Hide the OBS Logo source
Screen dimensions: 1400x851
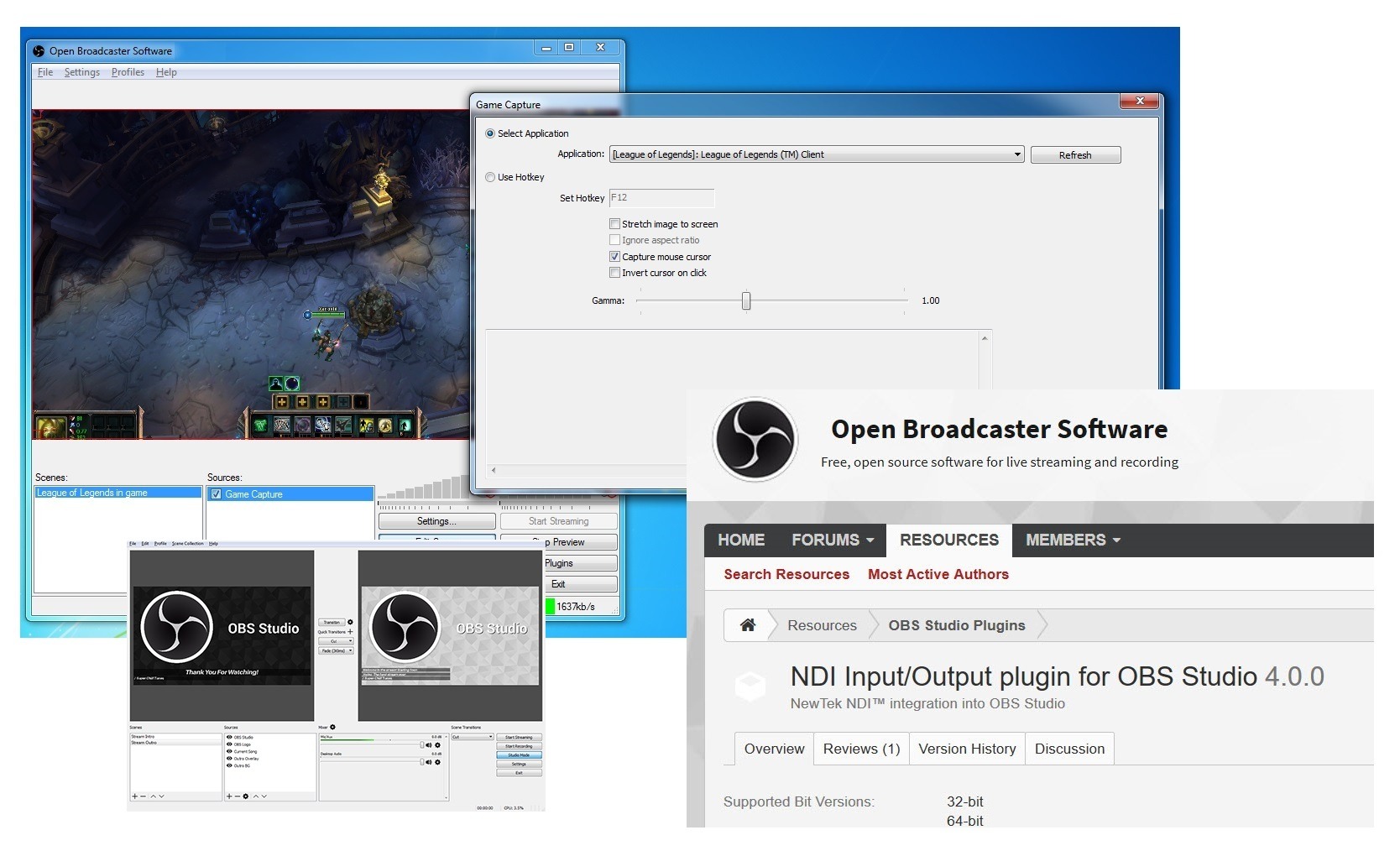tap(229, 744)
